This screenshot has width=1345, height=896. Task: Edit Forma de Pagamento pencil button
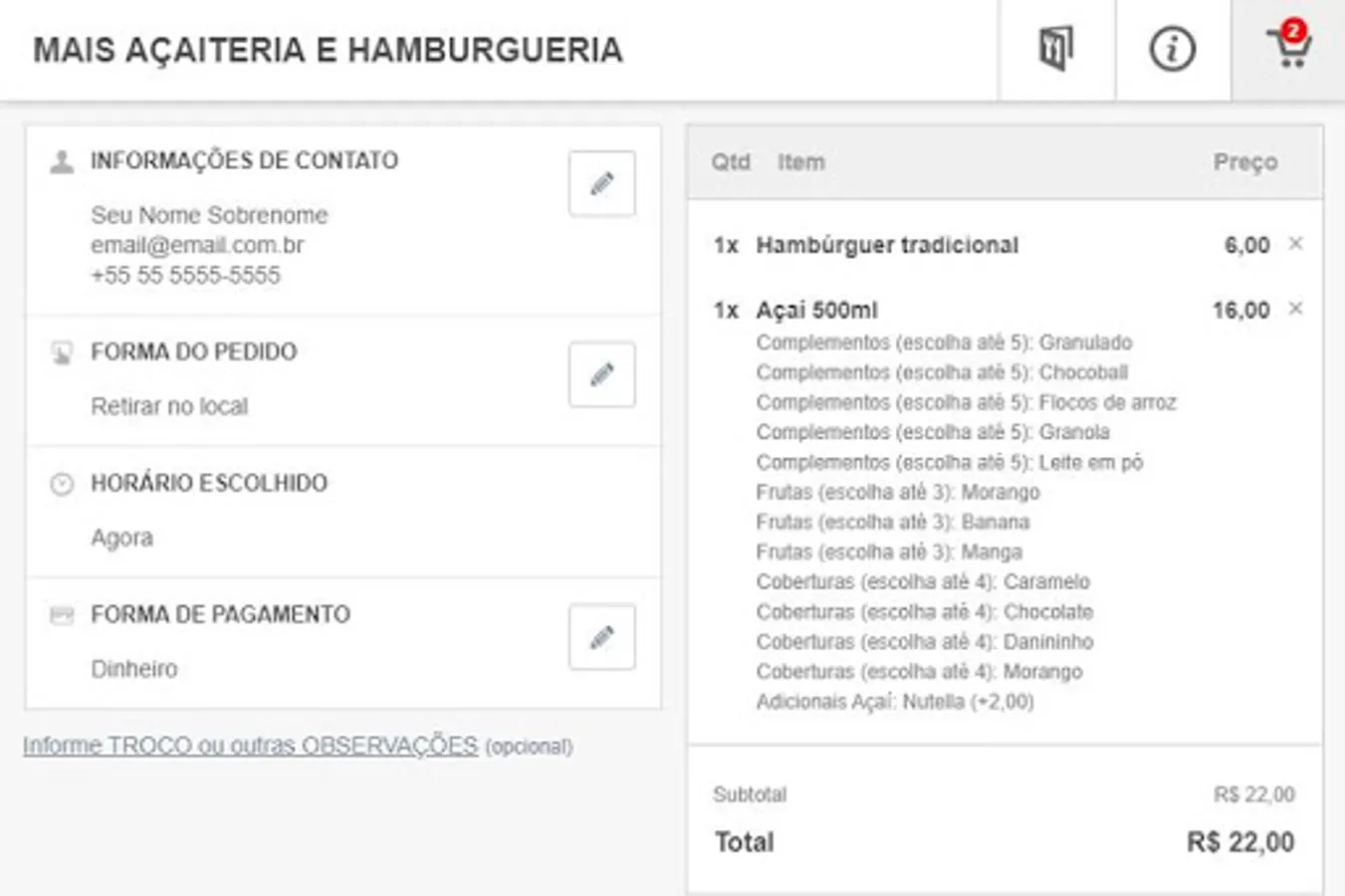(x=601, y=637)
